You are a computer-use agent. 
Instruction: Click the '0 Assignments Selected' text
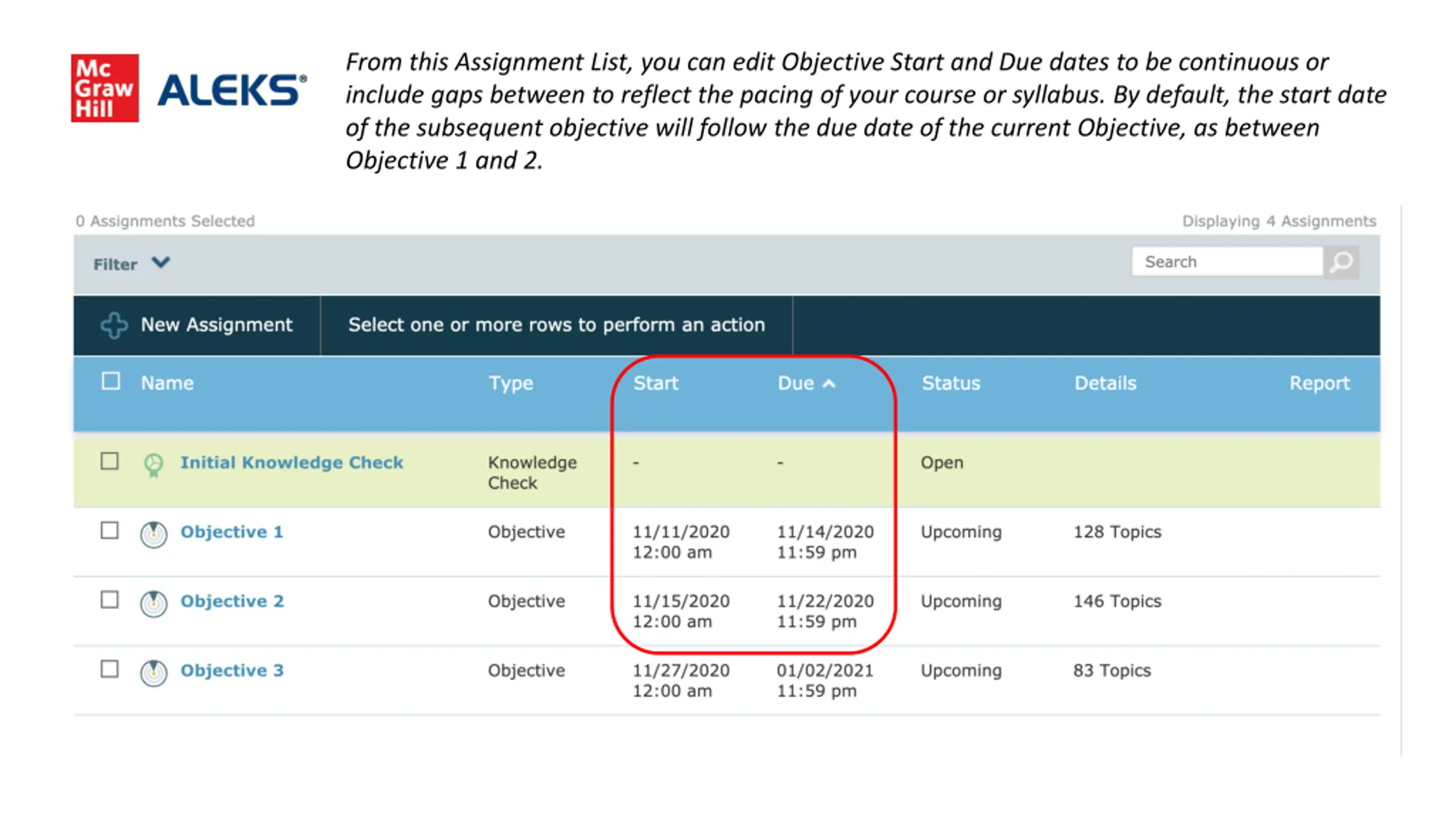coord(165,221)
